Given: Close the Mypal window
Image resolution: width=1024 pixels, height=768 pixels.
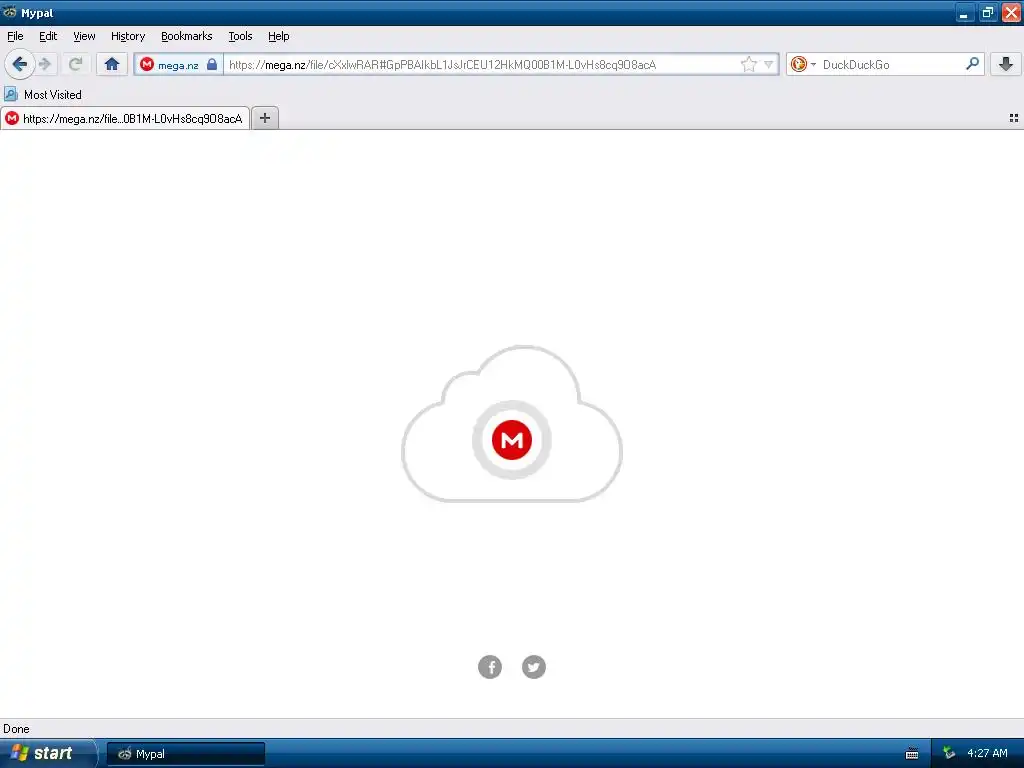Looking at the screenshot, I should pos(1011,12).
